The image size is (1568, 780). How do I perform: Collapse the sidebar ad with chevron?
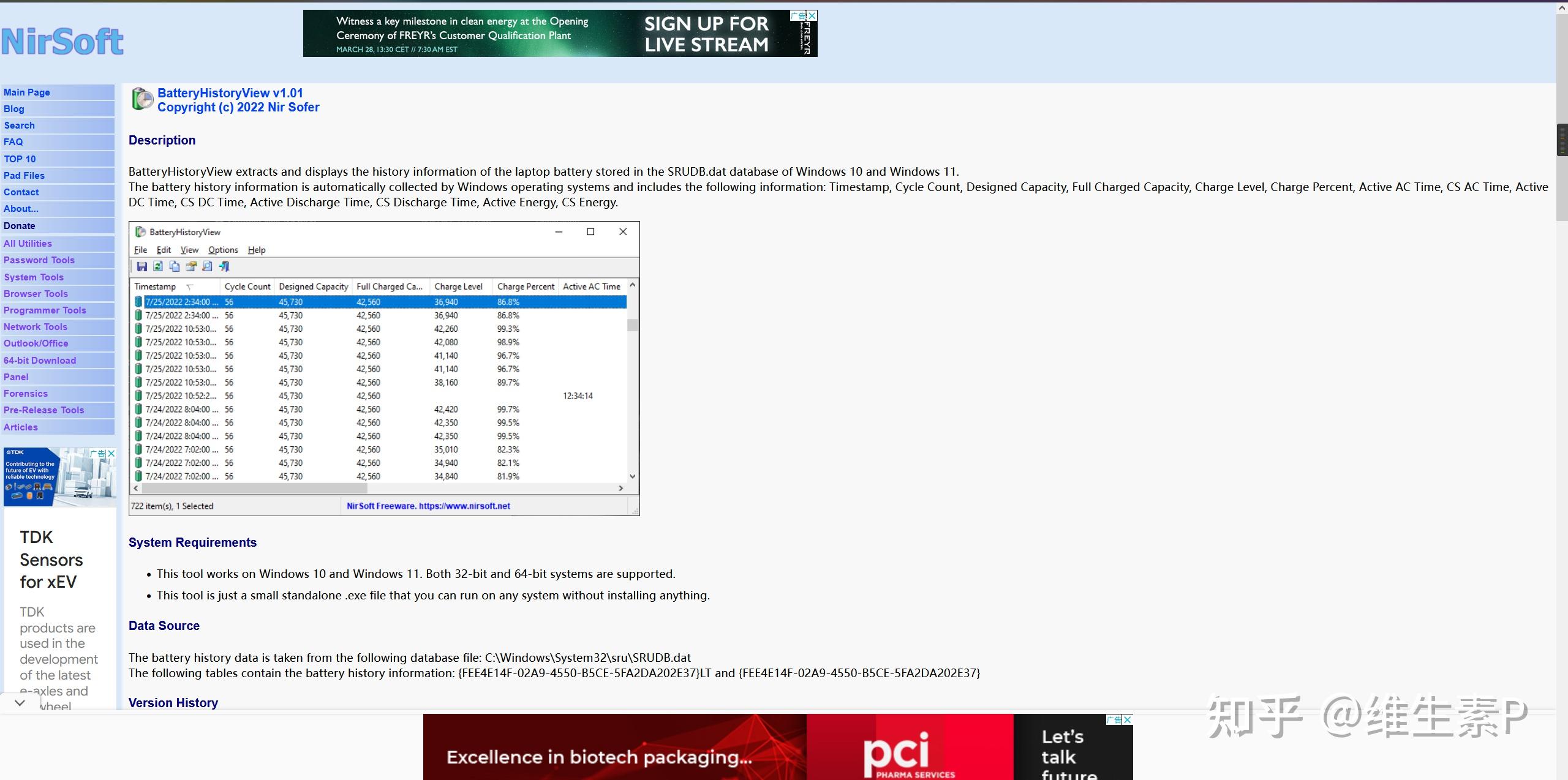(20, 703)
